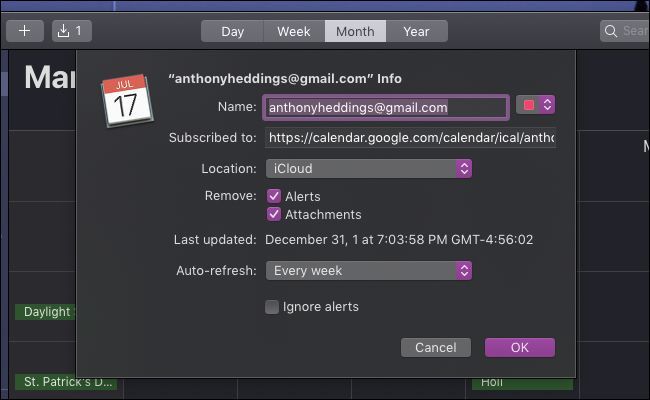Image resolution: width=650 pixels, height=400 pixels.
Task: Open the calendar color picker dropdown
Action: click(535, 105)
